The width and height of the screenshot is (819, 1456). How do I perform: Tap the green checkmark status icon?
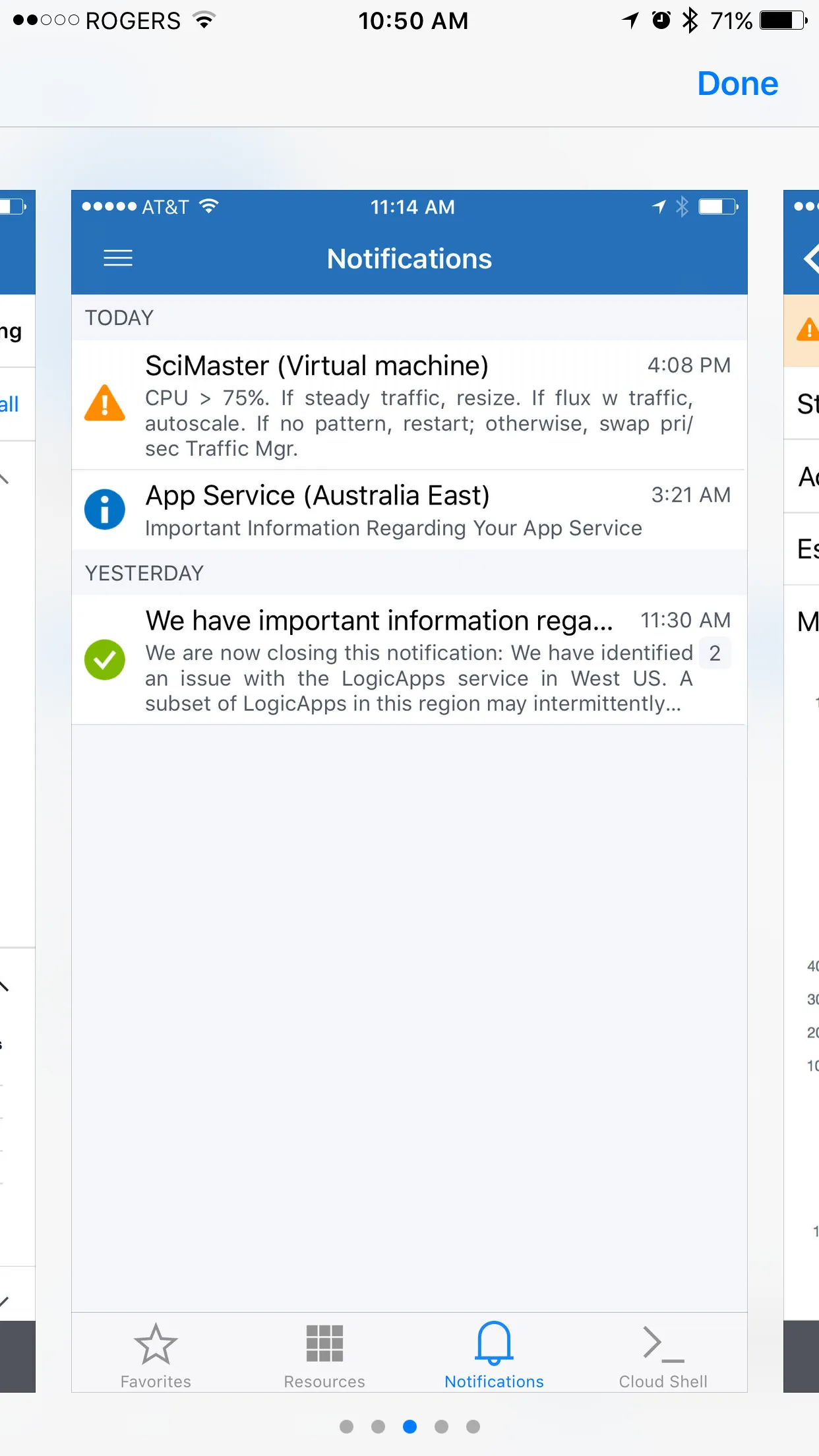tap(105, 659)
